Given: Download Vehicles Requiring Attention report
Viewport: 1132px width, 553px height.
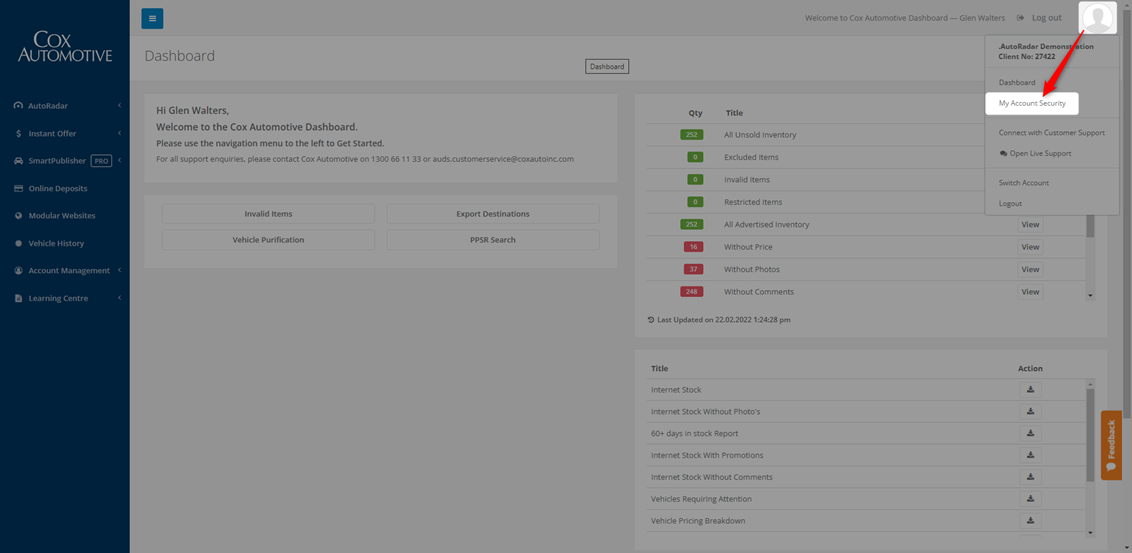Looking at the screenshot, I should point(1030,499).
